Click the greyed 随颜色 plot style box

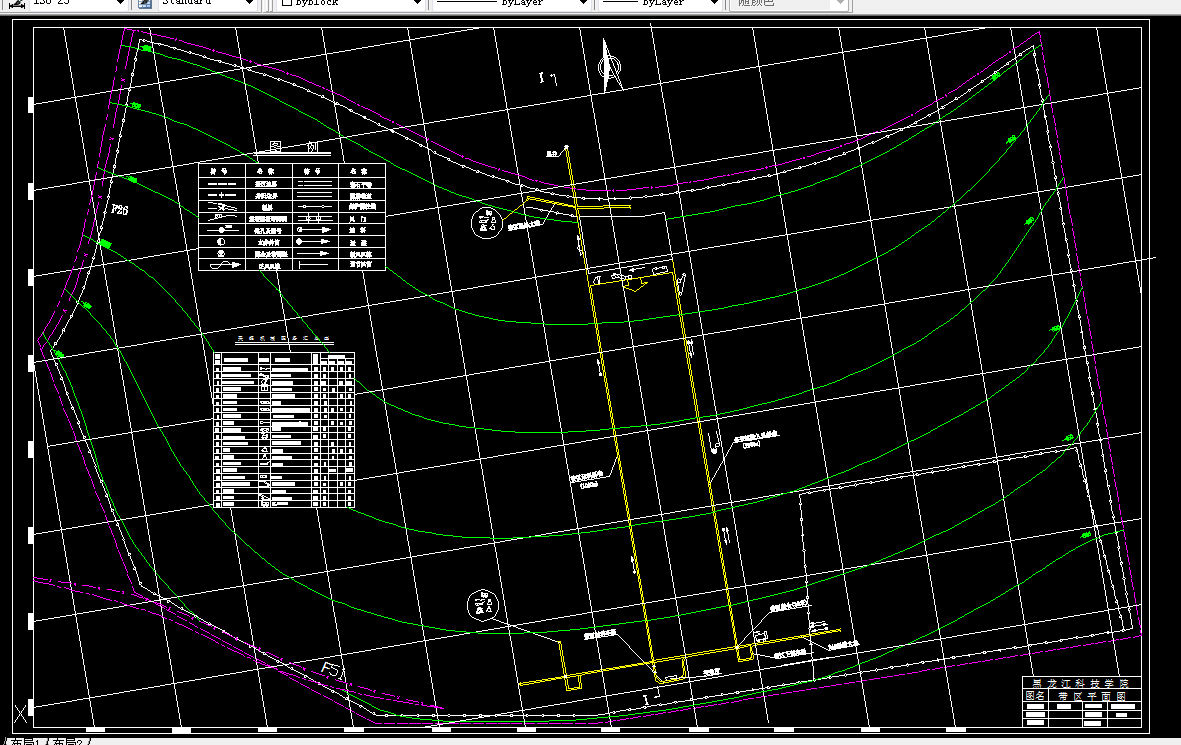789,3
